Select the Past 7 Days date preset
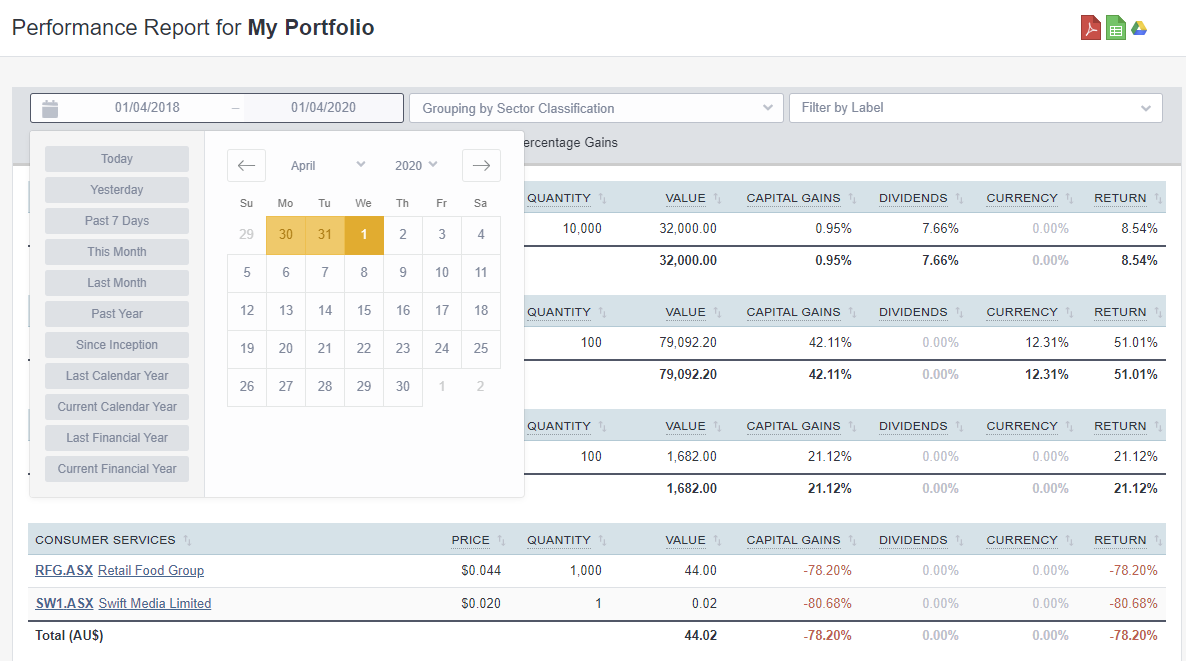 pyautogui.click(x=116, y=220)
